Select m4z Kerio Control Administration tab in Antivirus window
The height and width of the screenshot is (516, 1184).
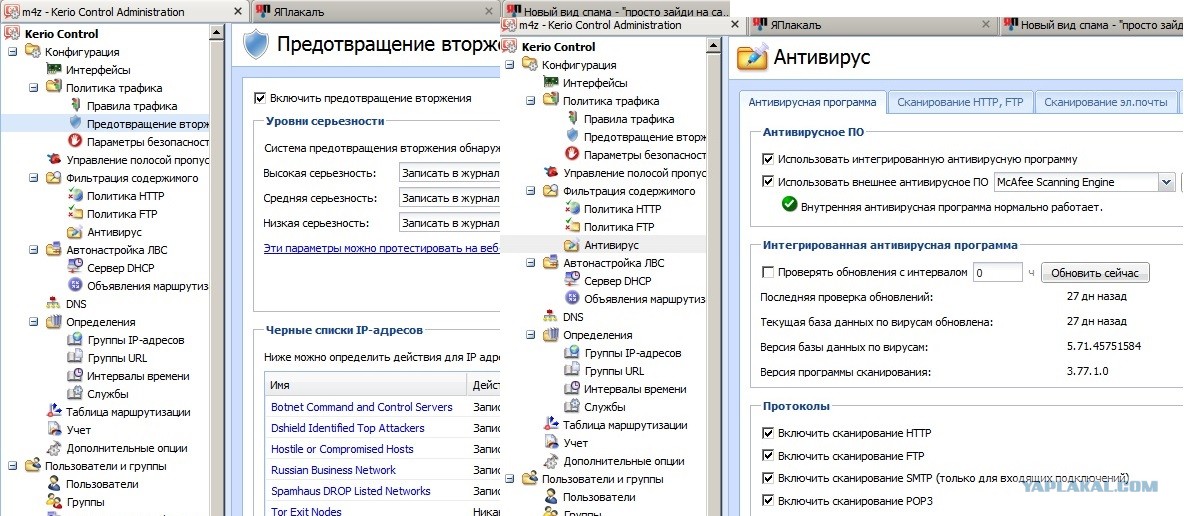[622, 25]
